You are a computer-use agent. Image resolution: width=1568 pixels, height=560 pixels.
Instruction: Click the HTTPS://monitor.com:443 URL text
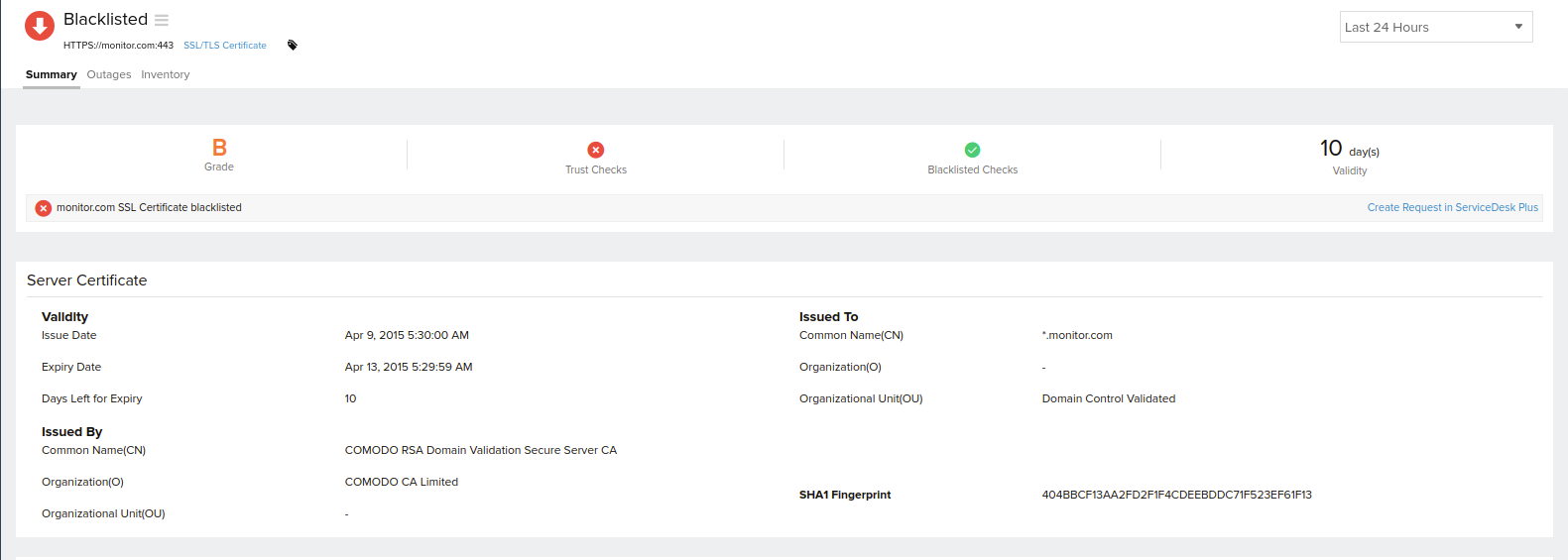click(118, 46)
